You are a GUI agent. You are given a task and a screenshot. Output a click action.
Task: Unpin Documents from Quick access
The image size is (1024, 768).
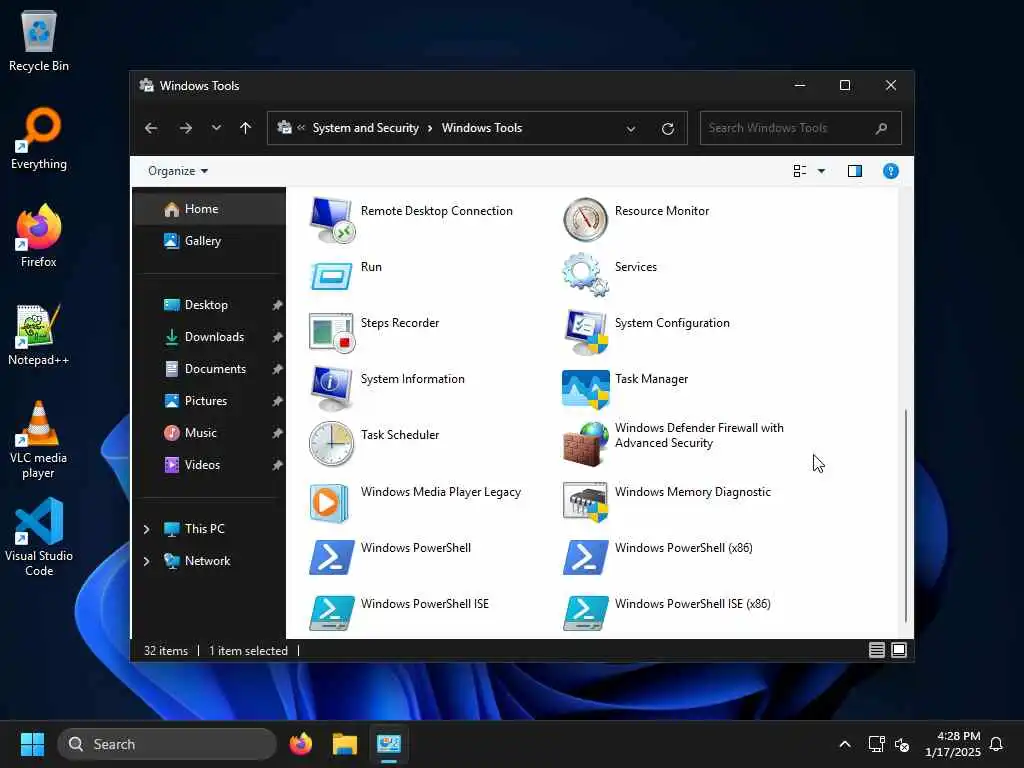click(277, 369)
